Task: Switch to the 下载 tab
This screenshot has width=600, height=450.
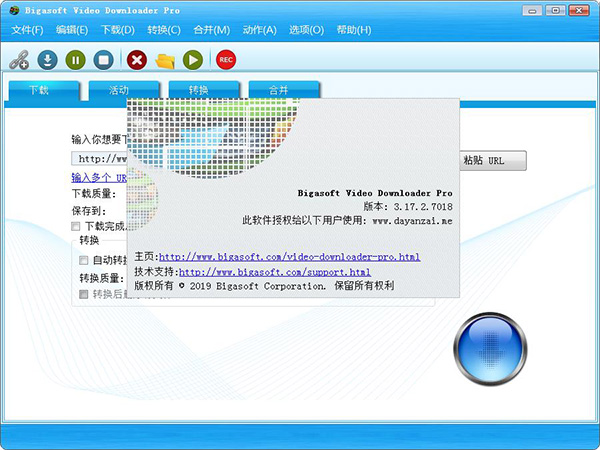Action: pyautogui.click(x=44, y=90)
